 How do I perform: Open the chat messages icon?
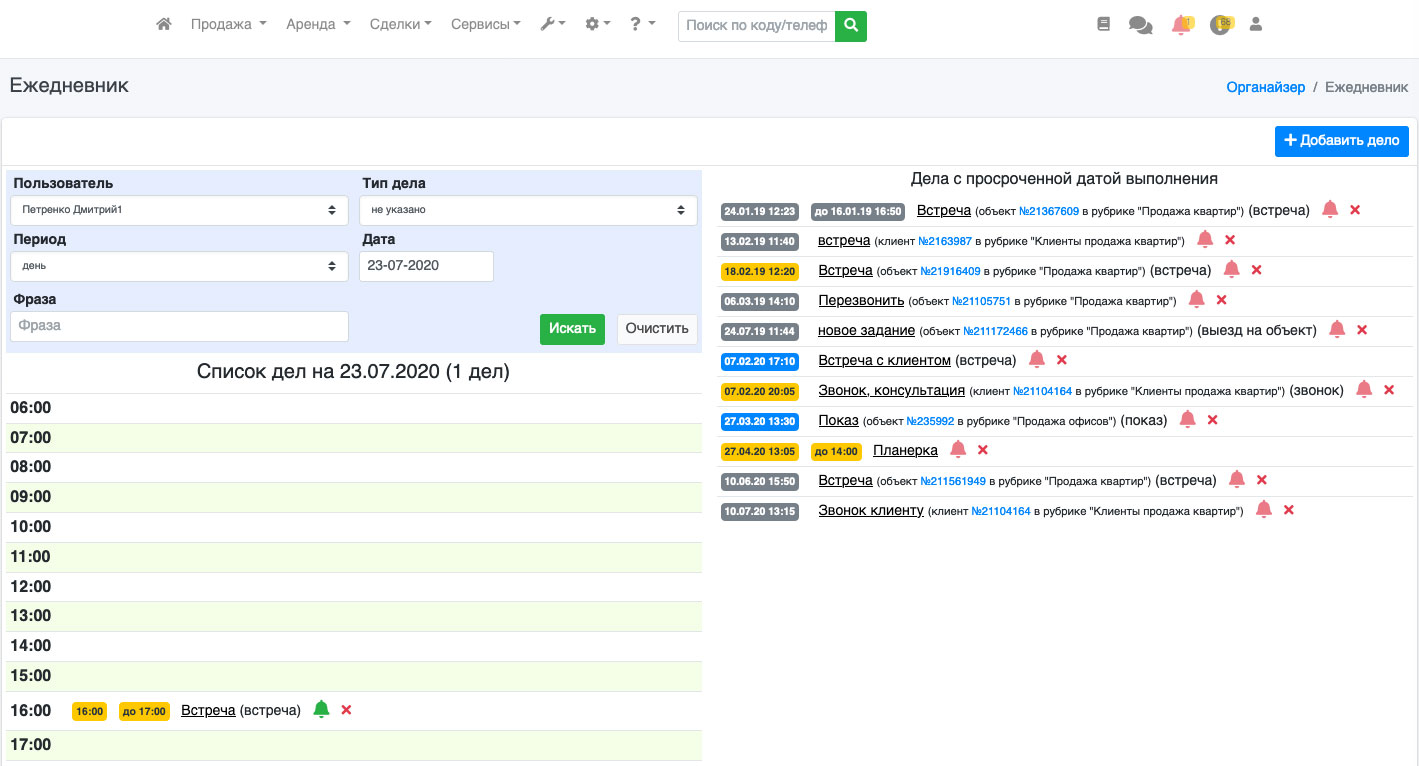click(1140, 25)
